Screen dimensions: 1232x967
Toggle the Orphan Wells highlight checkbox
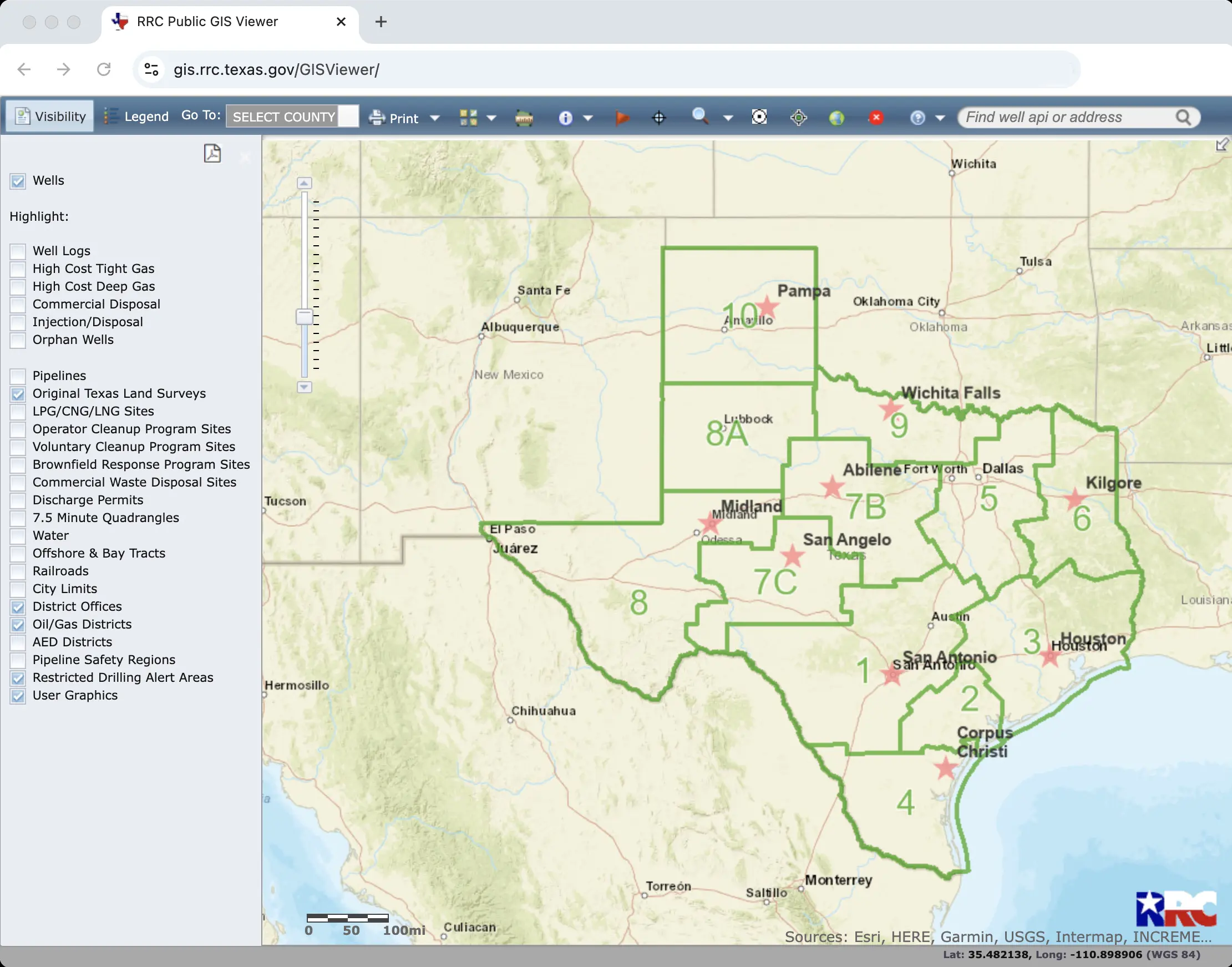click(x=18, y=340)
